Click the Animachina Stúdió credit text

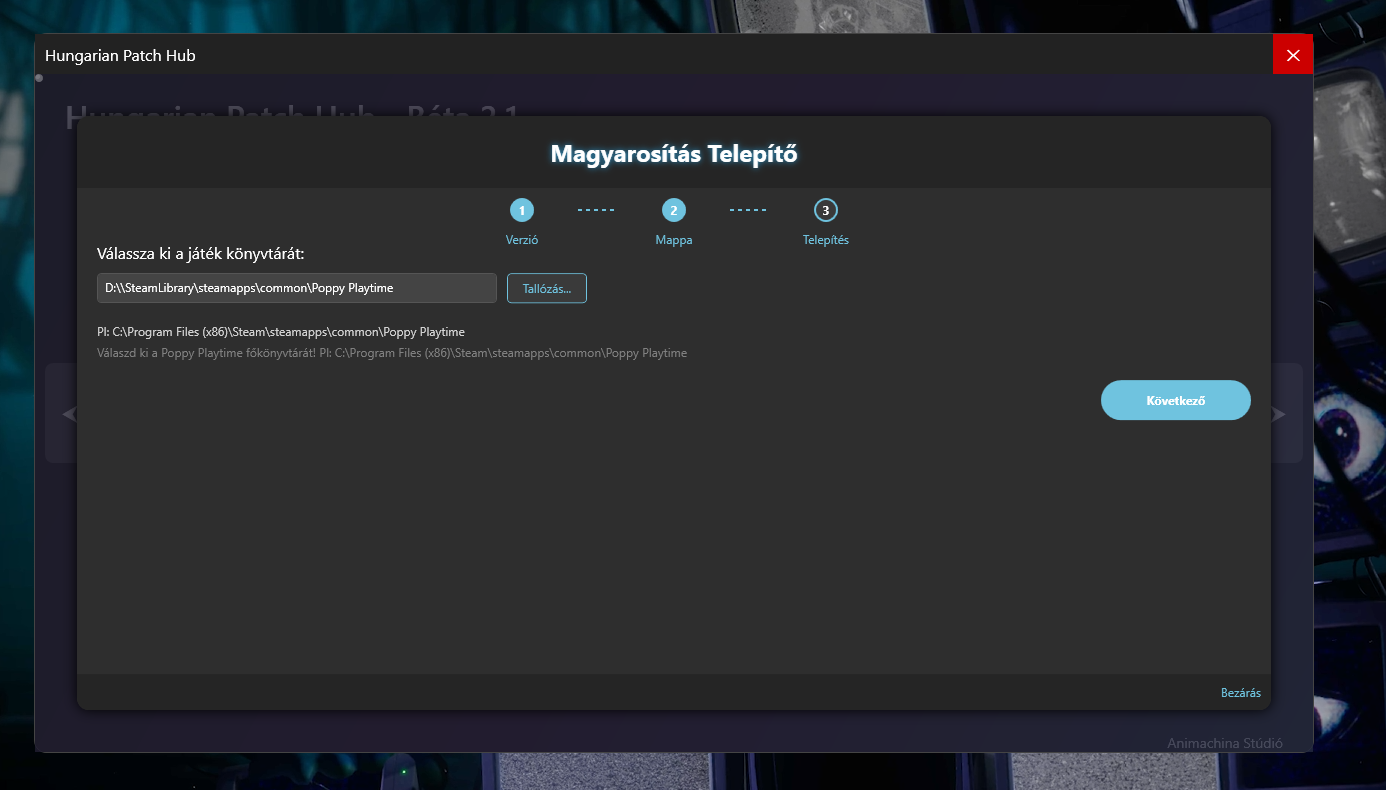coord(1225,743)
